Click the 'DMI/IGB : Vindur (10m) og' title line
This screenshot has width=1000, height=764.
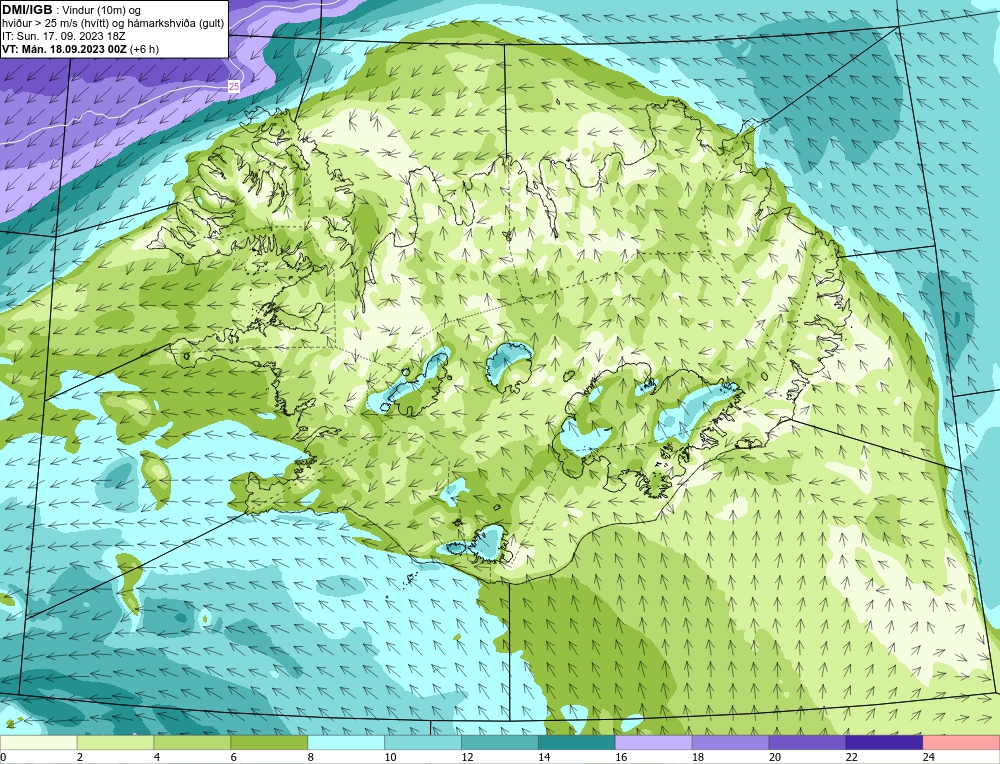[71, 10]
